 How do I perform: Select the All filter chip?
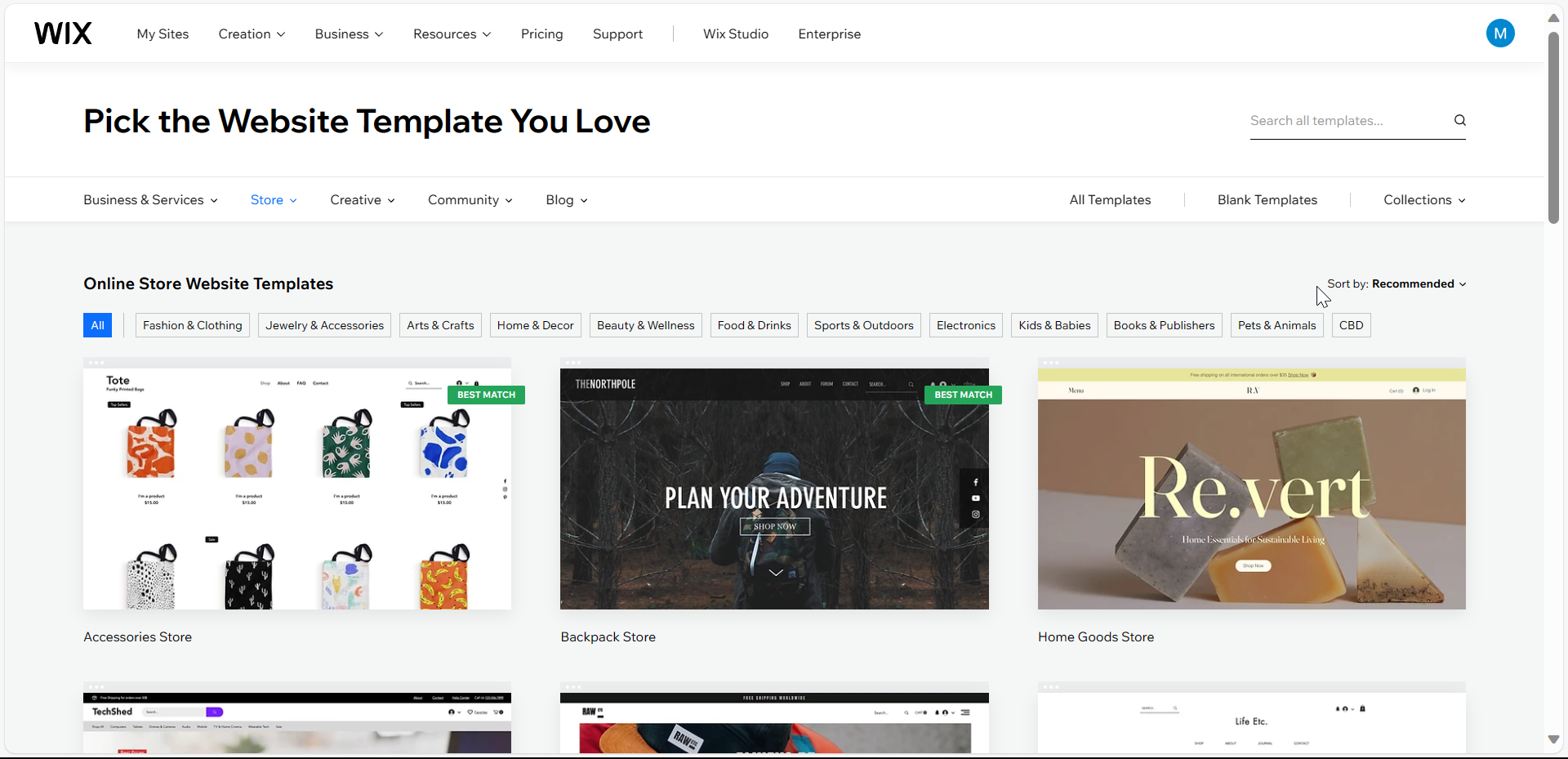pyautogui.click(x=97, y=325)
